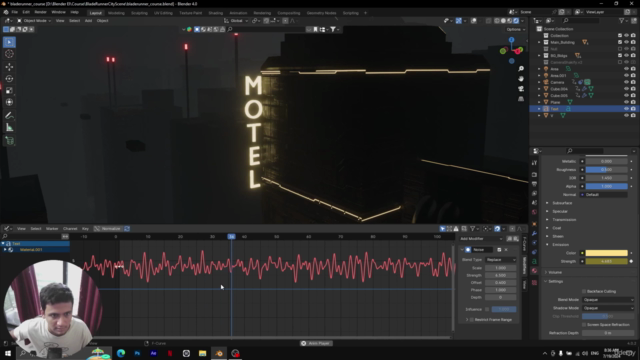Open the Object Mode dropdown
This screenshot has height=360, width=640.
tap(34, 20)
